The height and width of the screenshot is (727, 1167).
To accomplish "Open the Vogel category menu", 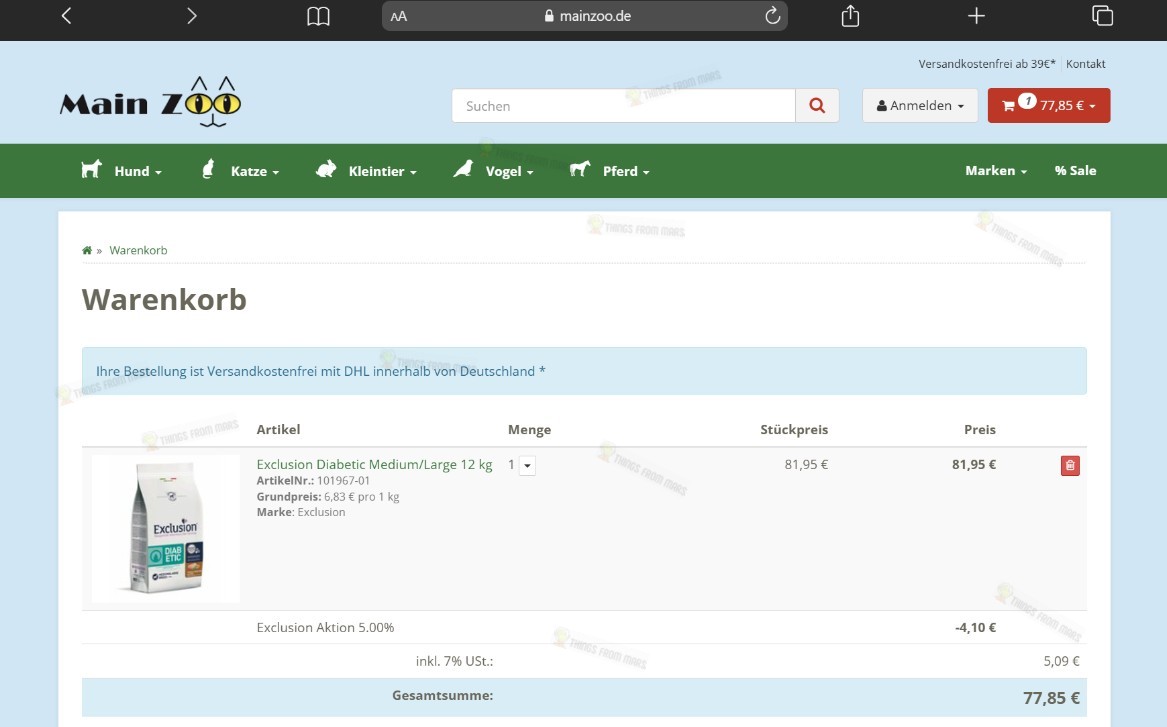I will tap(509, 171).
